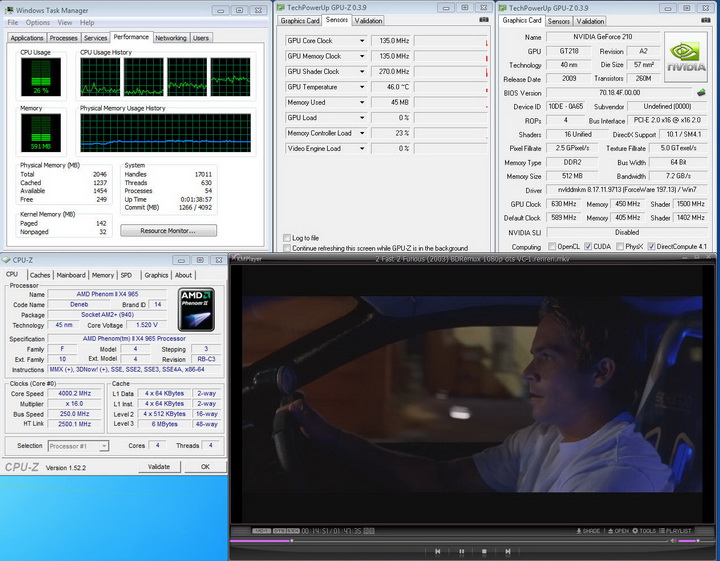Enable the Log to file checkbox
Screen dimensions: 720x561
[287, 238]
